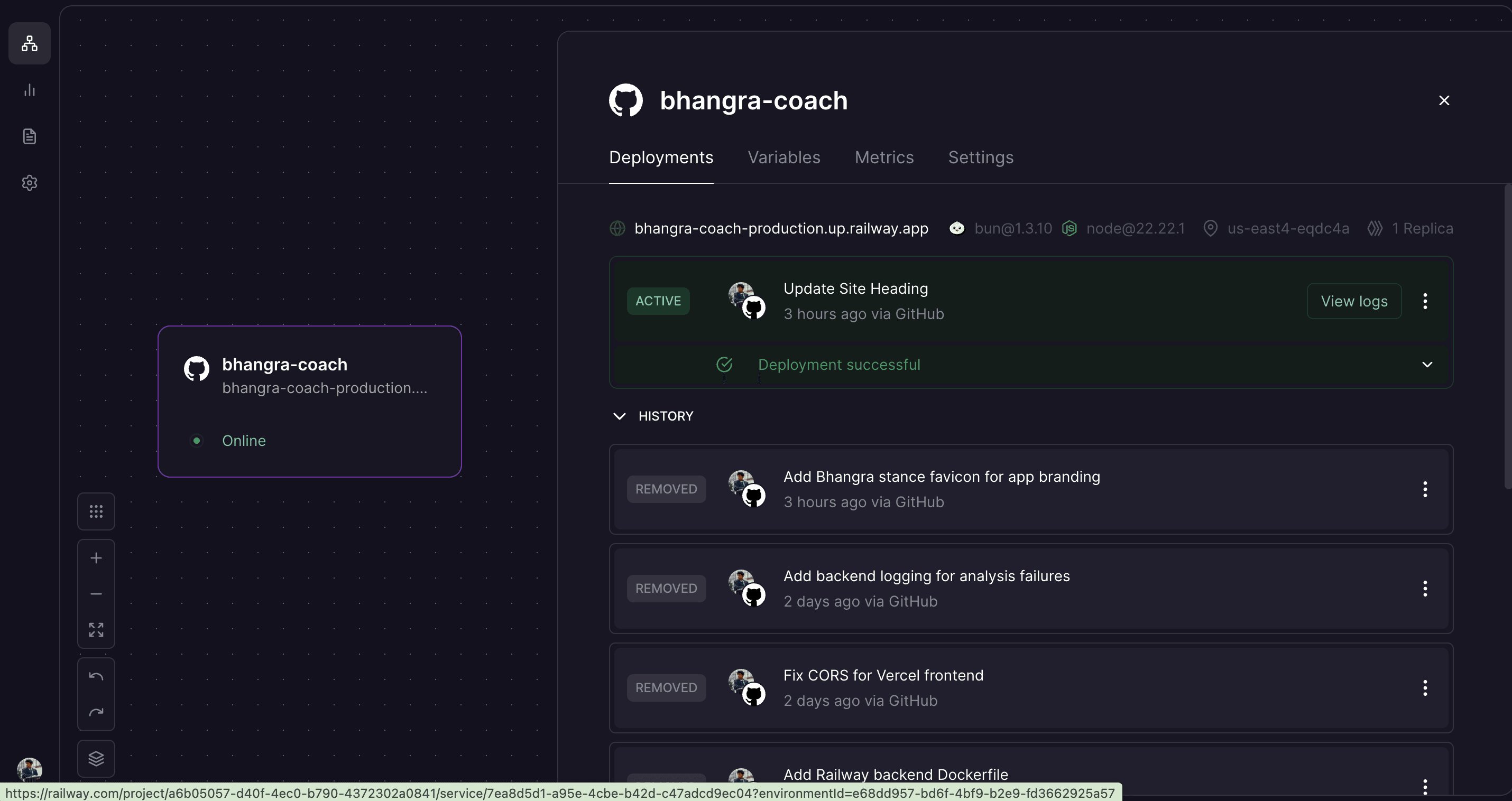
Task: Open project Settings gear in sidebar
Action: point(30,182)
